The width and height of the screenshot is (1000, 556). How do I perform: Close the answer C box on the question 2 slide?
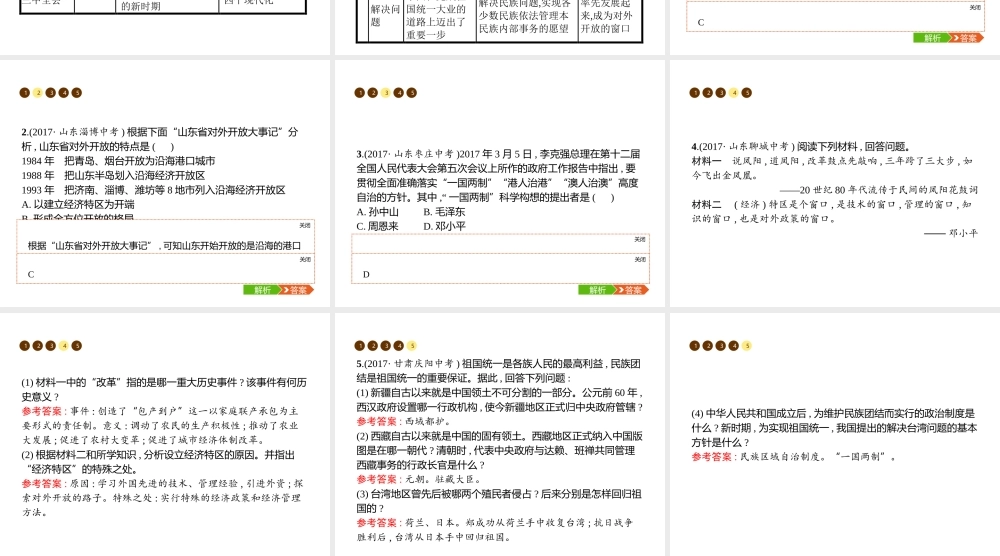pyautogui.click(x=305, y=260)
